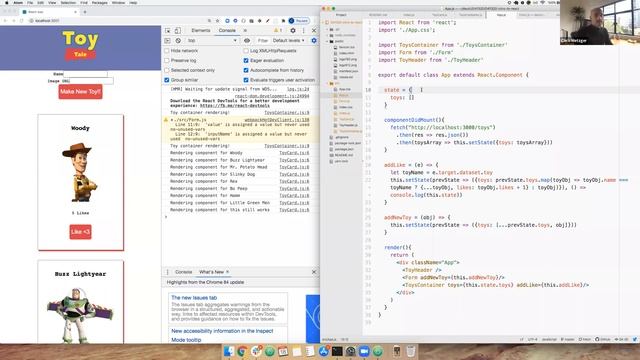Click Woody's Like <3 button
The width and height of the screenshot is (640, 360).
pos(80,232)
